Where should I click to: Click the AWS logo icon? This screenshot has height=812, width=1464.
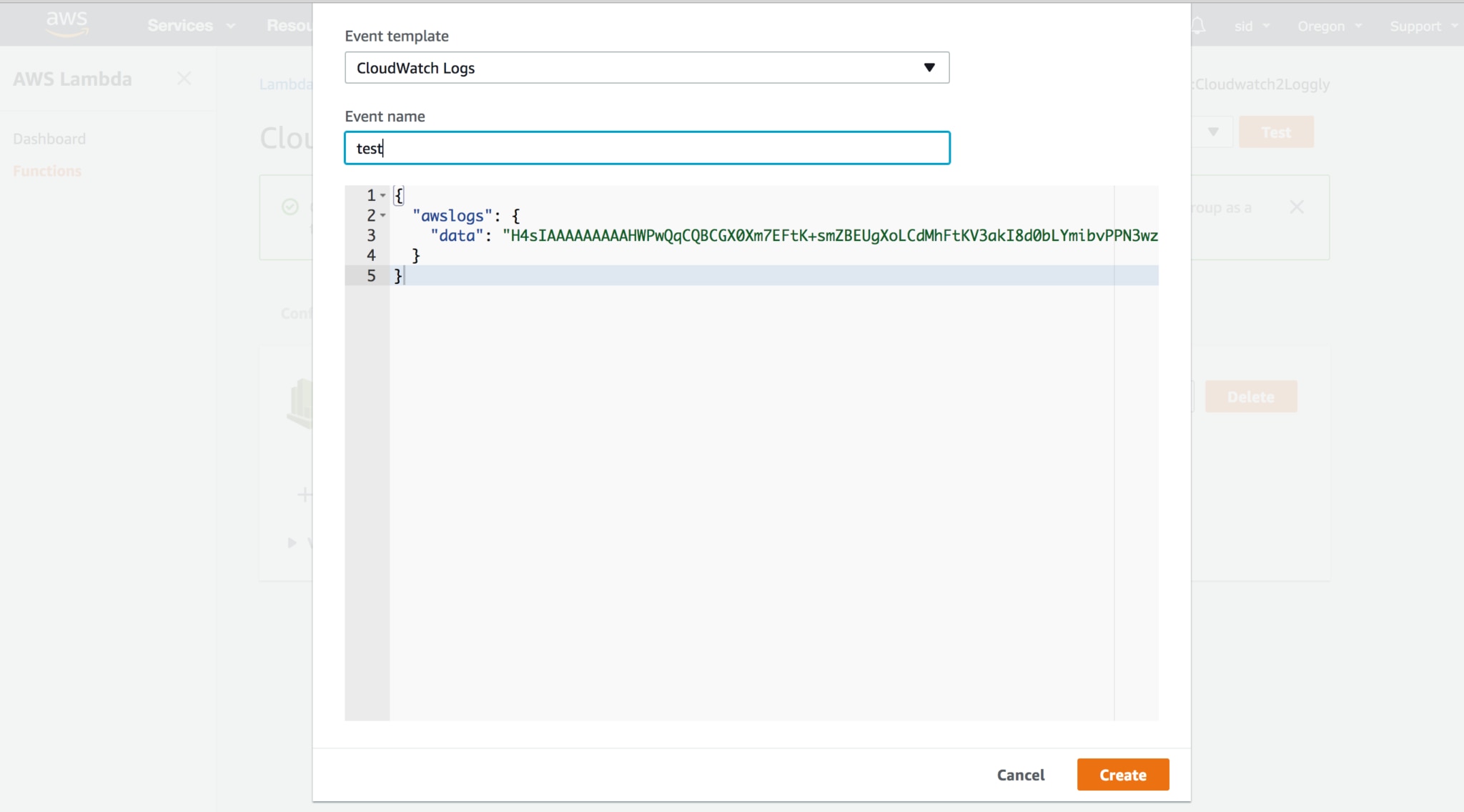66,23
